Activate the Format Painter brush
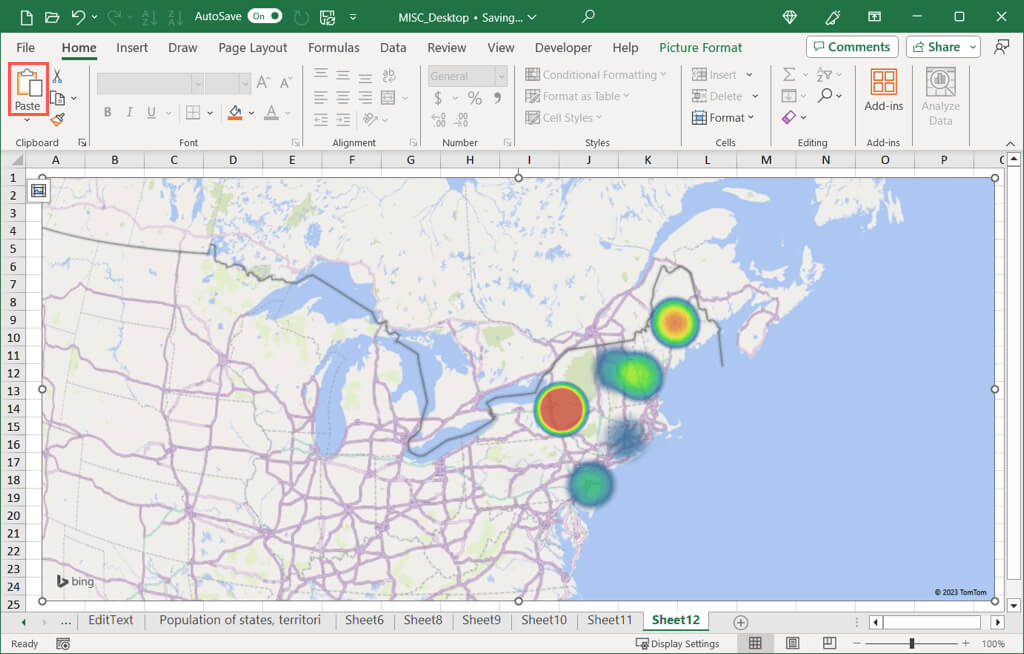 (x=57, y=119)
